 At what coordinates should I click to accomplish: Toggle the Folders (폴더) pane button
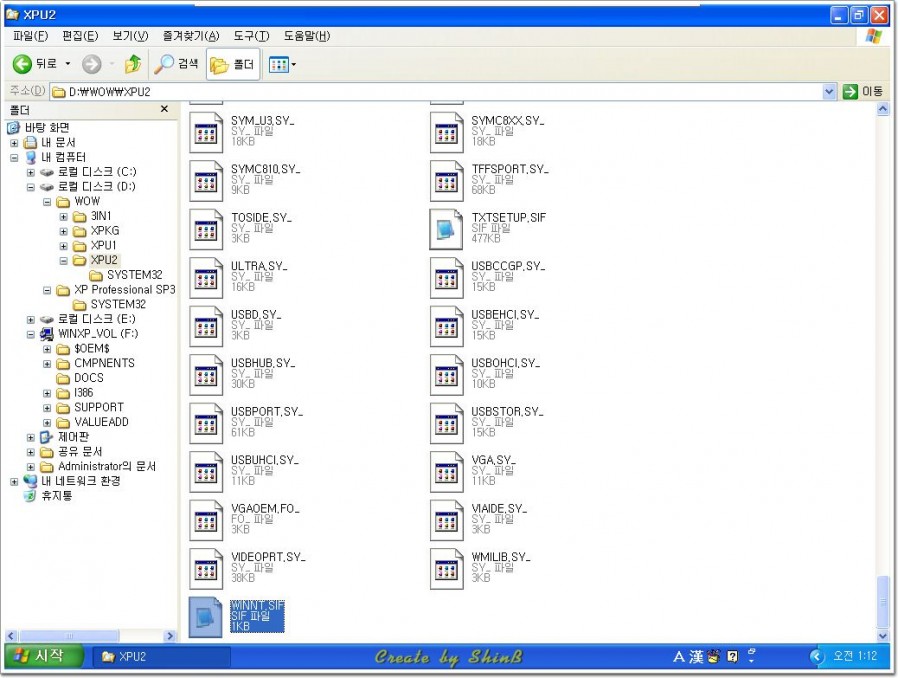[232, 64]
